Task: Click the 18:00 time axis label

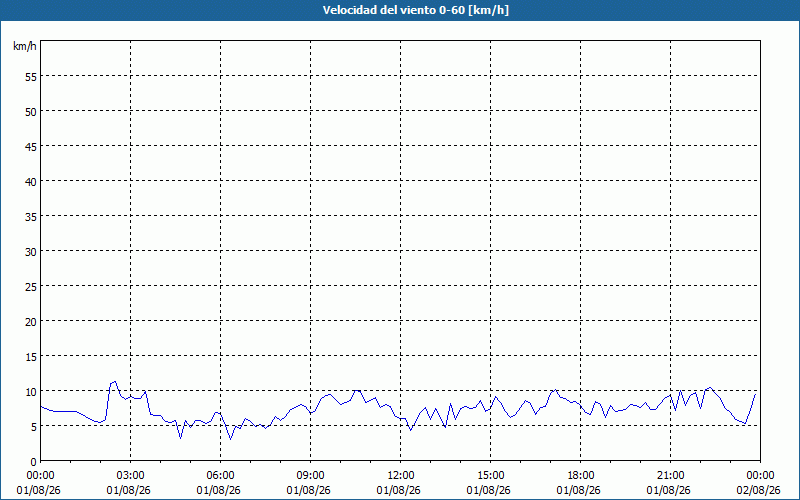Action: click(580, 476)
